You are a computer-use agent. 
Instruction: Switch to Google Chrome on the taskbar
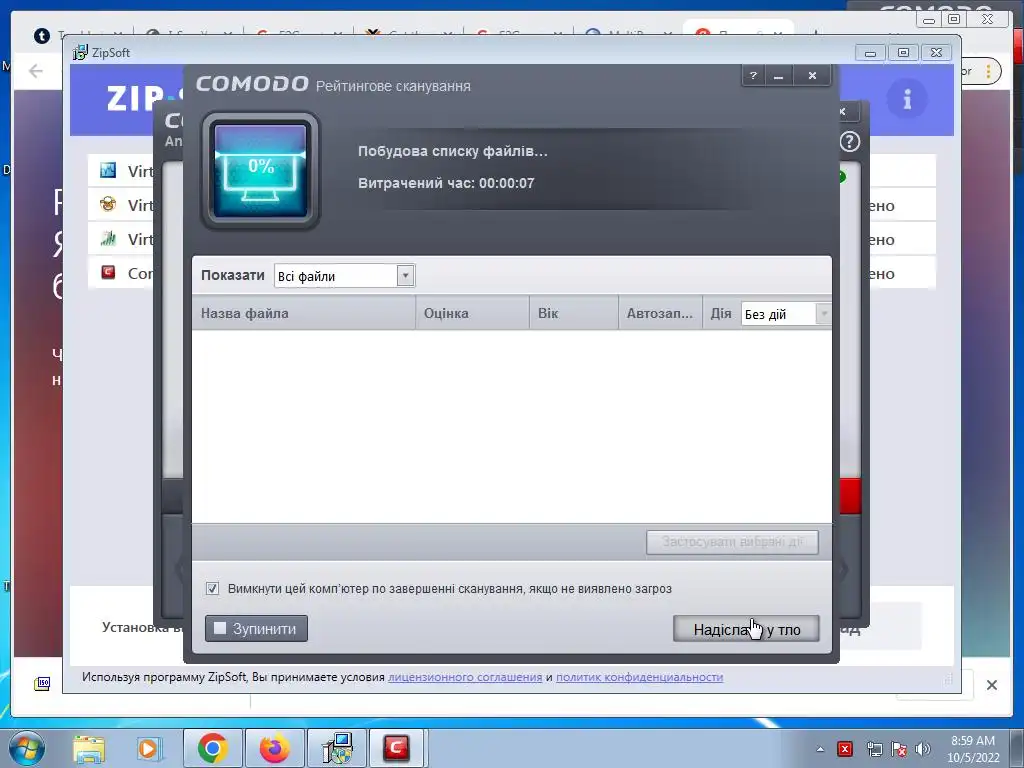click(x=212, y=748)
